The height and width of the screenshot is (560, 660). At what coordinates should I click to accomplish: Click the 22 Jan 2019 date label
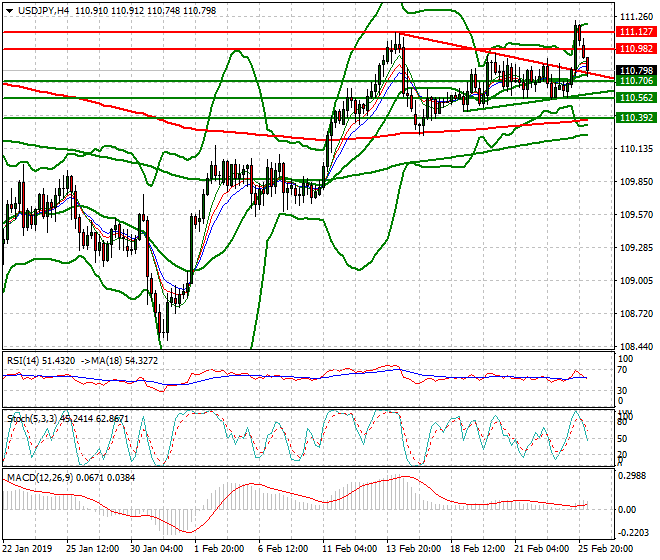(x=28, y=549)
